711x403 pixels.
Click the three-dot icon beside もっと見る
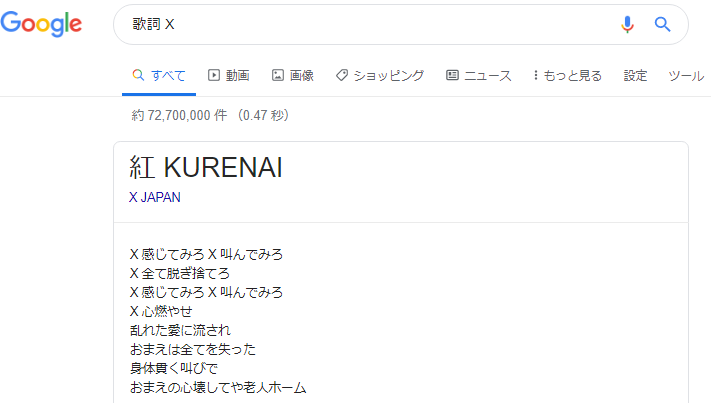point(536,75)
